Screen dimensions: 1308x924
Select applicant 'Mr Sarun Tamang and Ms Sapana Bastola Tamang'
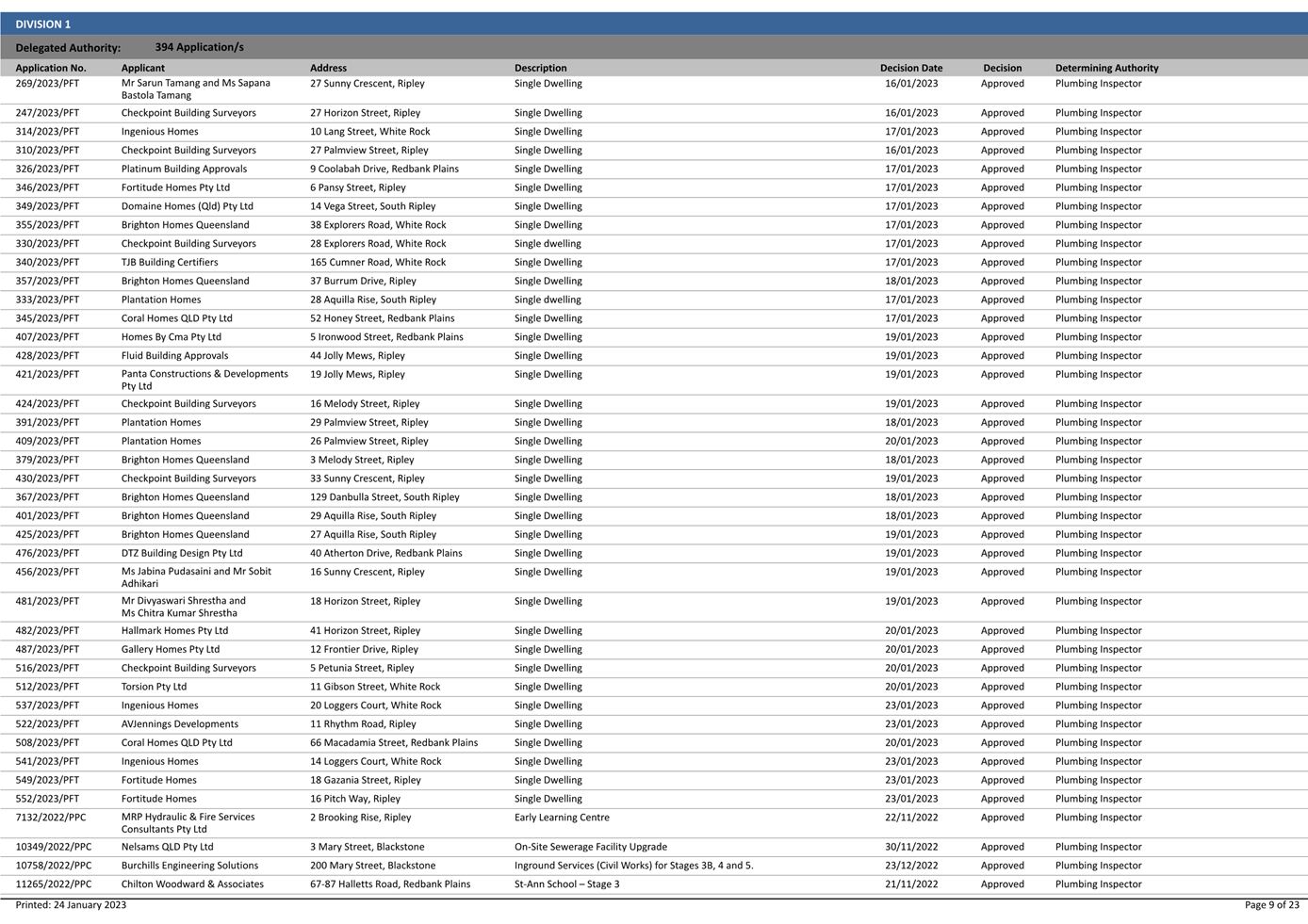(196, 89)
